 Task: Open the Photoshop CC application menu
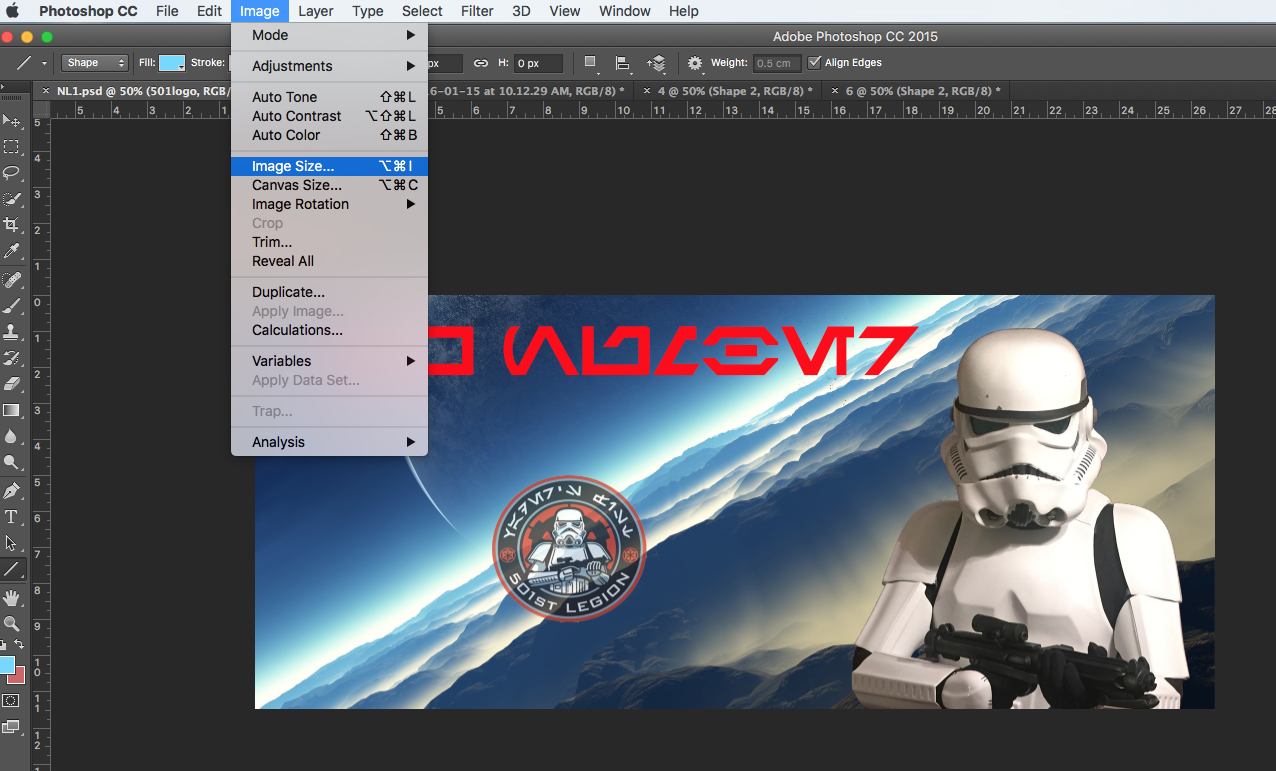click(x=88, y=11)
